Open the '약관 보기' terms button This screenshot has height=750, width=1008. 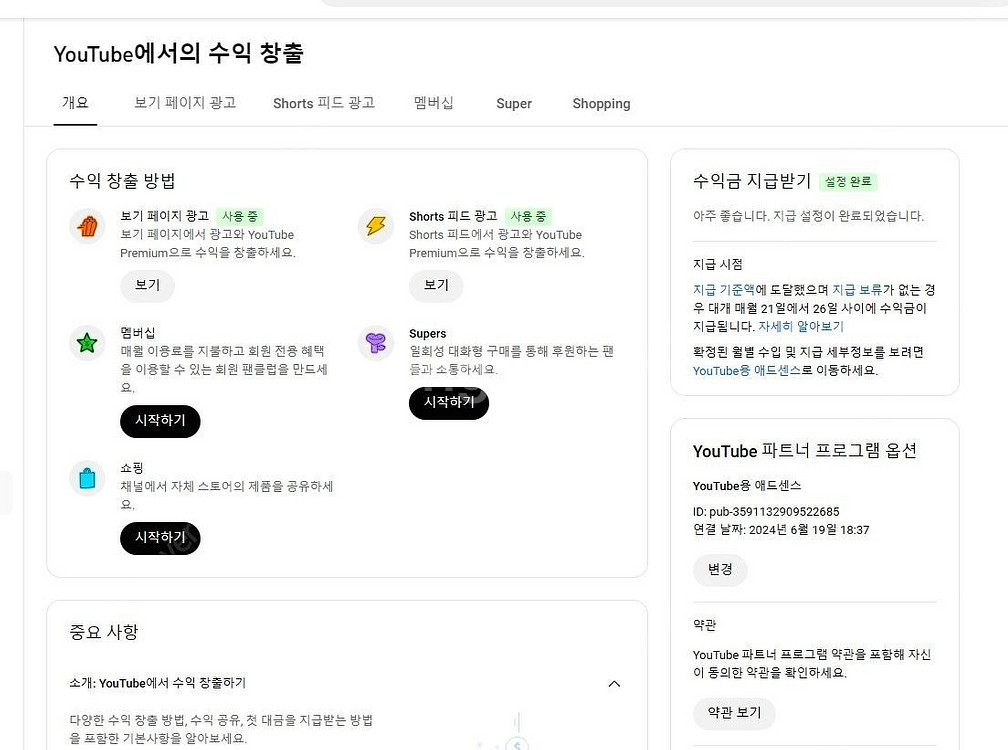tap(734, 713)
